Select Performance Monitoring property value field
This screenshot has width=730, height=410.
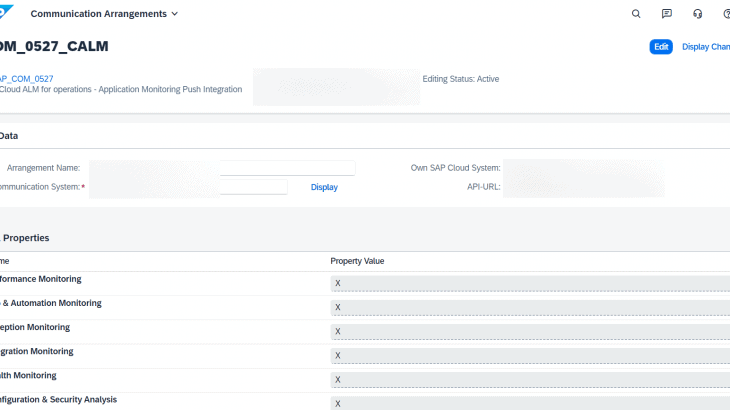tap(530, 283)
